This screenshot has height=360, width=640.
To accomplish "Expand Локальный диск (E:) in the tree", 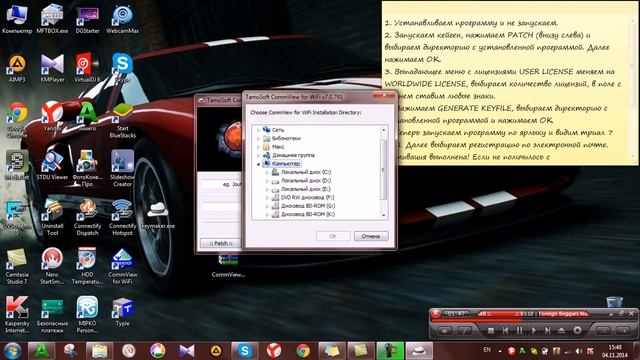I will tap(267, 189).
